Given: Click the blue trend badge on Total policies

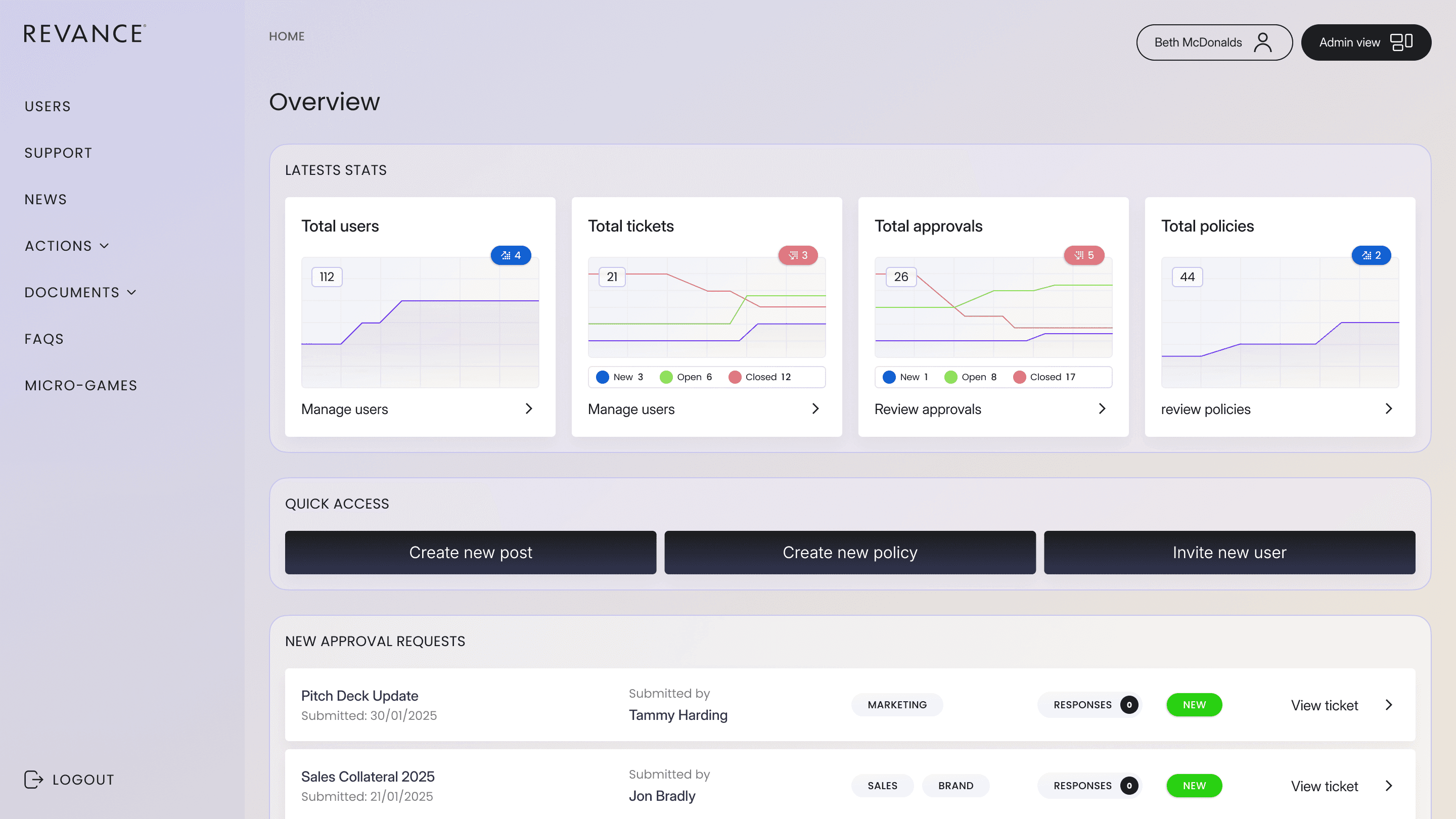Looking at the screenshot, I should (1371, 255).
